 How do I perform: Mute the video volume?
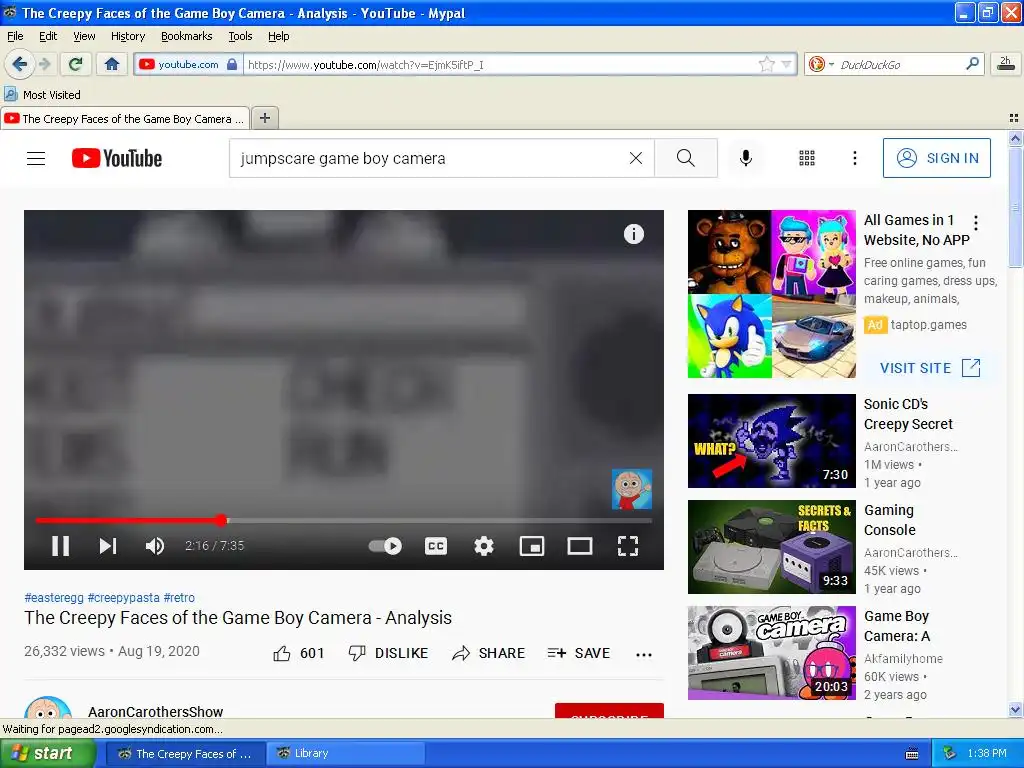click(155, 546)
